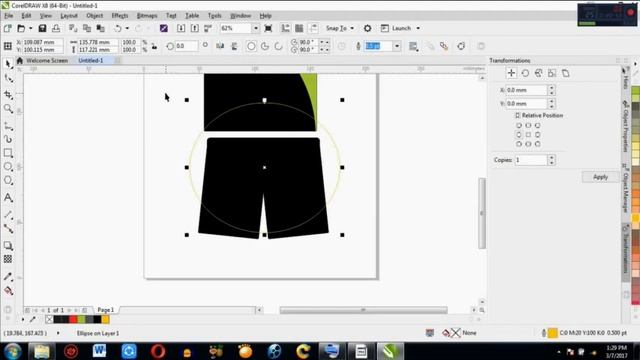This screenshot has height=360, width=640.
Task: Click the Open folder icon
Action: (21, 28)
